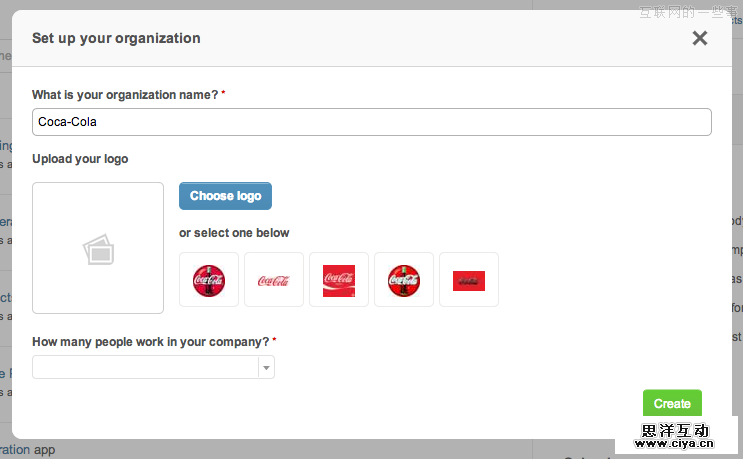This screenshot has width=743, height=459.
Task: Select the fourth round Coca-Cola bottle logo
Action: (404, 280)
